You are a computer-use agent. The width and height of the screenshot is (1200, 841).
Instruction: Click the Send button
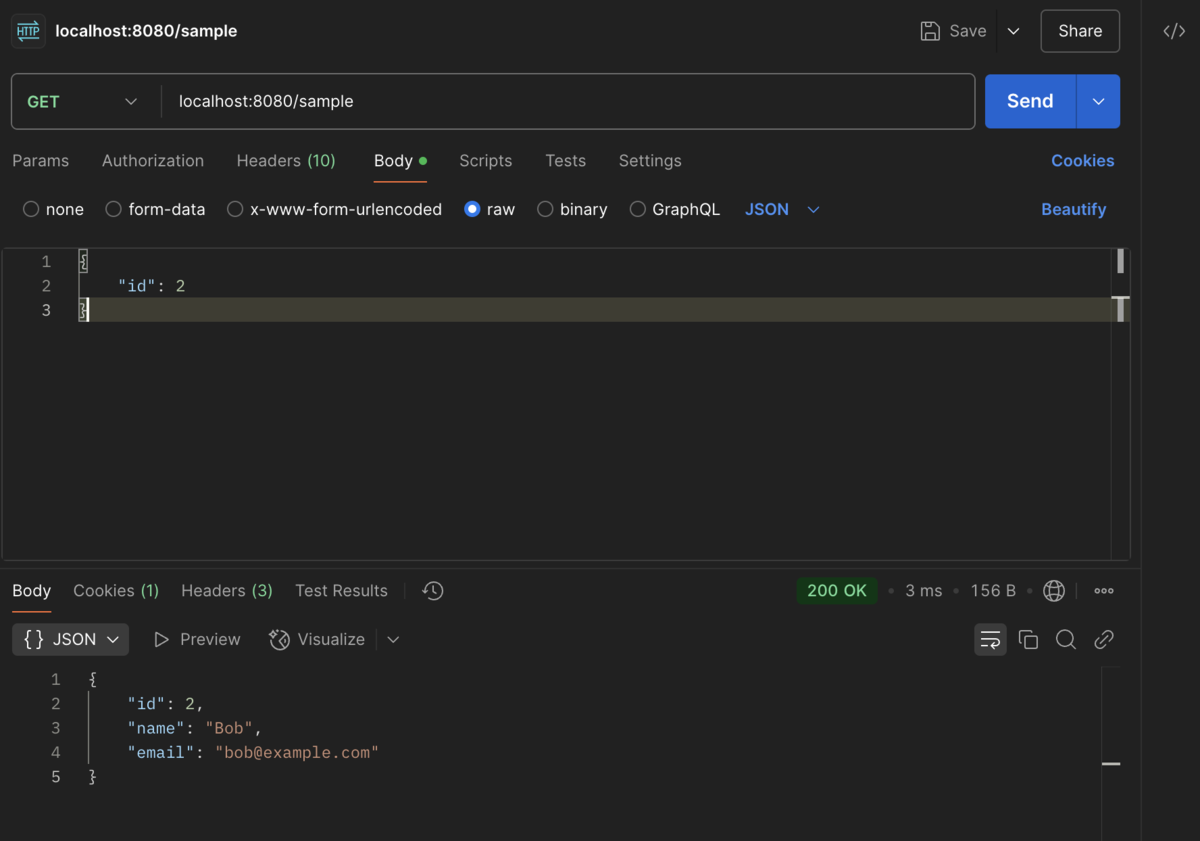[x=1030, y=102]
